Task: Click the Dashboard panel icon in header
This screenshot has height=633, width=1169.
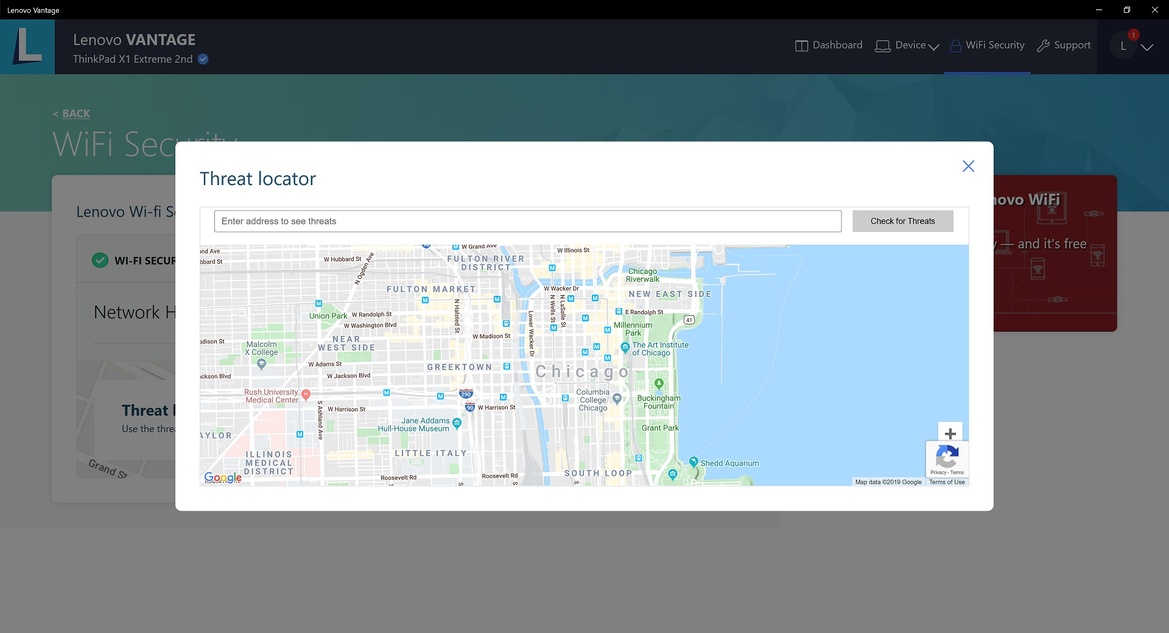Action: coord(801,45)
